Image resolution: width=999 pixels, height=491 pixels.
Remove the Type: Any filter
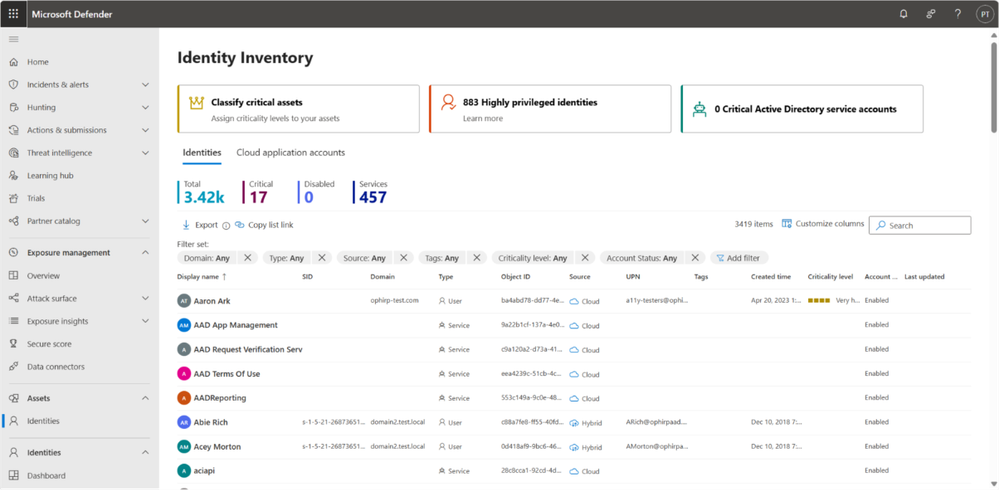click(x=322, y=258)
